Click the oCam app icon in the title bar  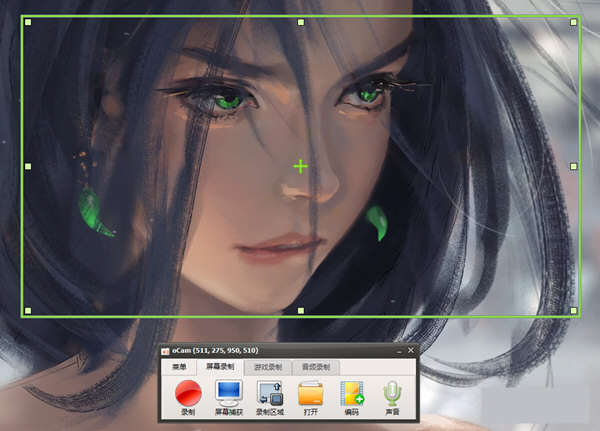pyautogui.click(x=165, y=351)
